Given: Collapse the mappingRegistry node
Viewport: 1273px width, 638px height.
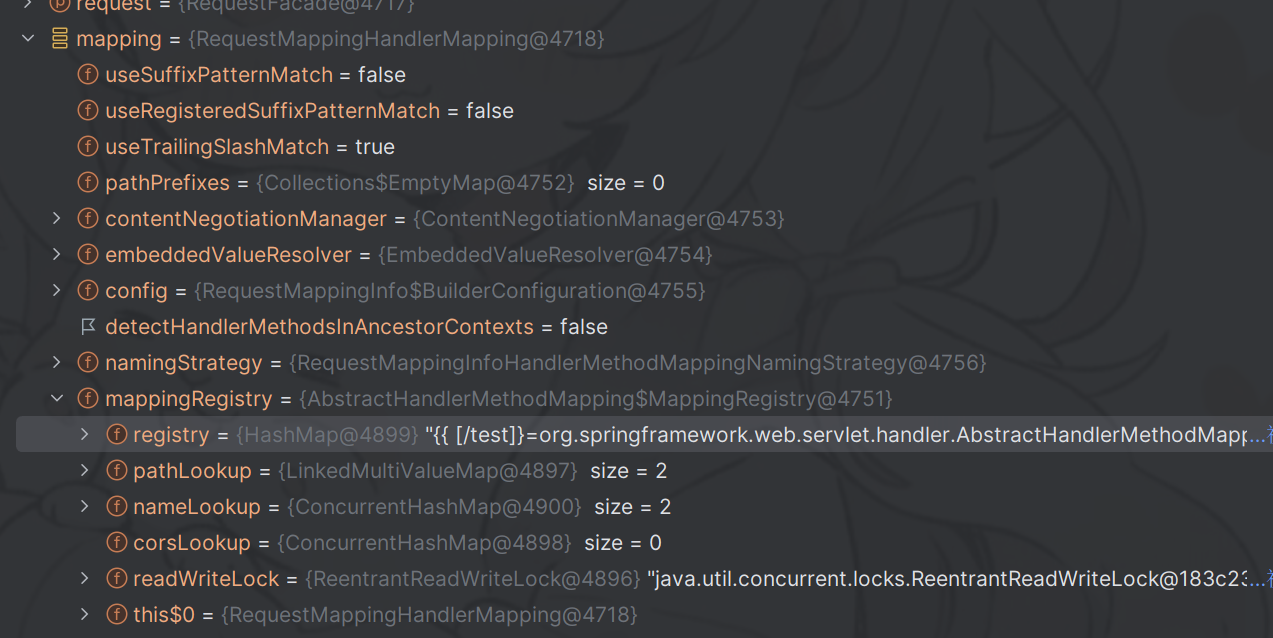Looking at the screenshot, I should (x=57, y=399).
